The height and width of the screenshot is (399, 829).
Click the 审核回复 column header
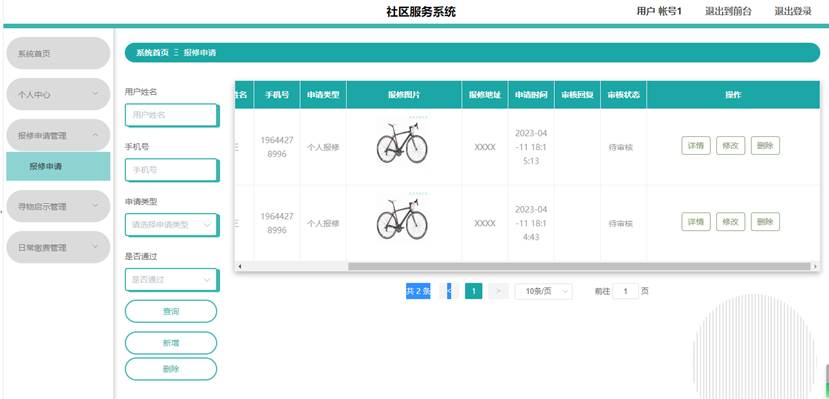coord(577,95)
